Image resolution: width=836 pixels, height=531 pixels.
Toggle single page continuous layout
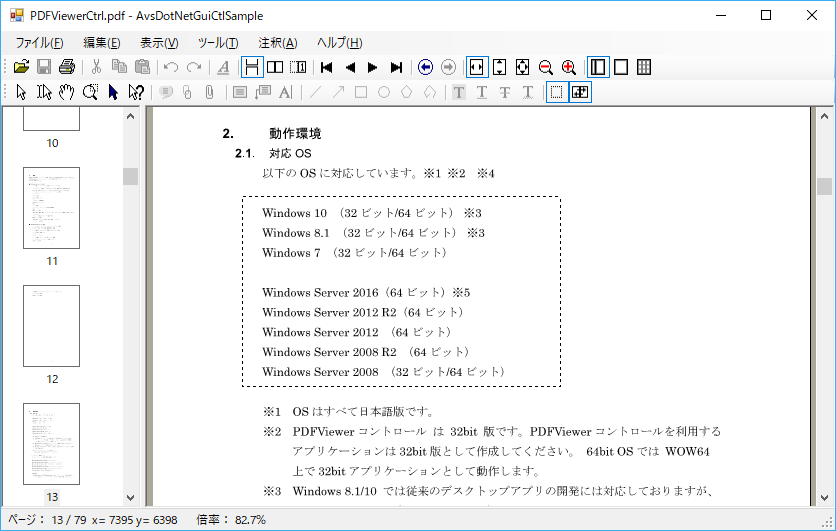click(252, 67)
